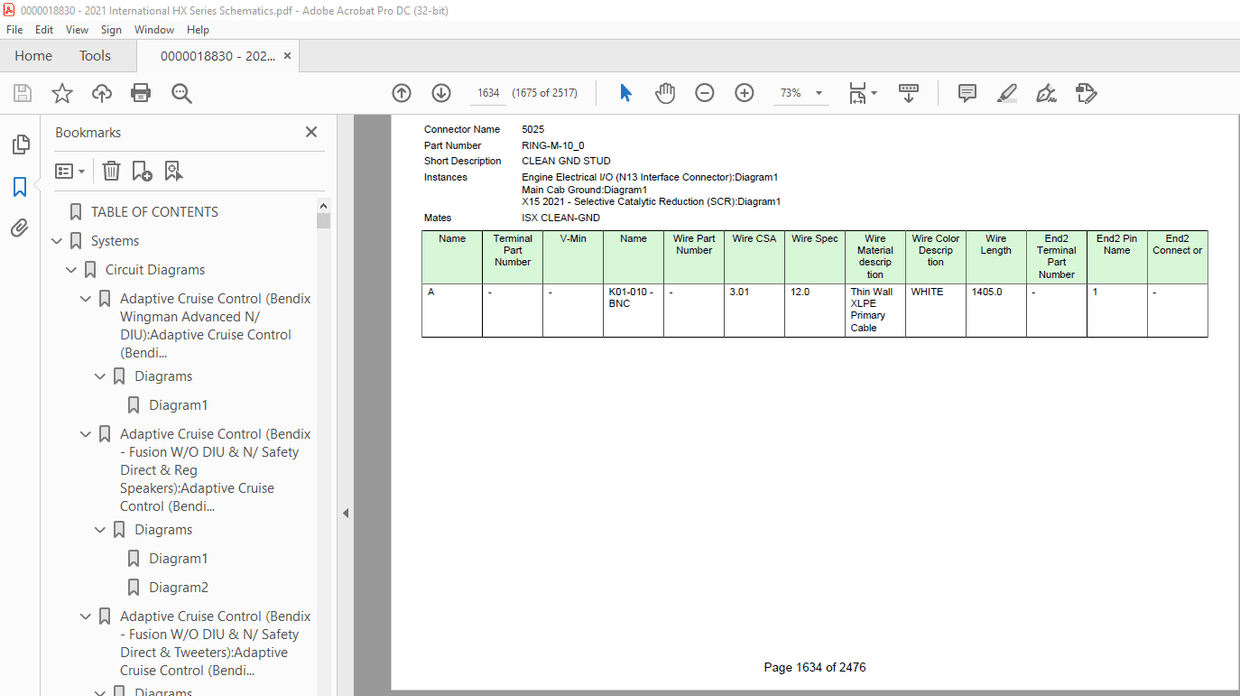The height and width of the screenshot is (696, 1240).
Task: Click the Zoom out minus icon
Action: click(705, 93)
